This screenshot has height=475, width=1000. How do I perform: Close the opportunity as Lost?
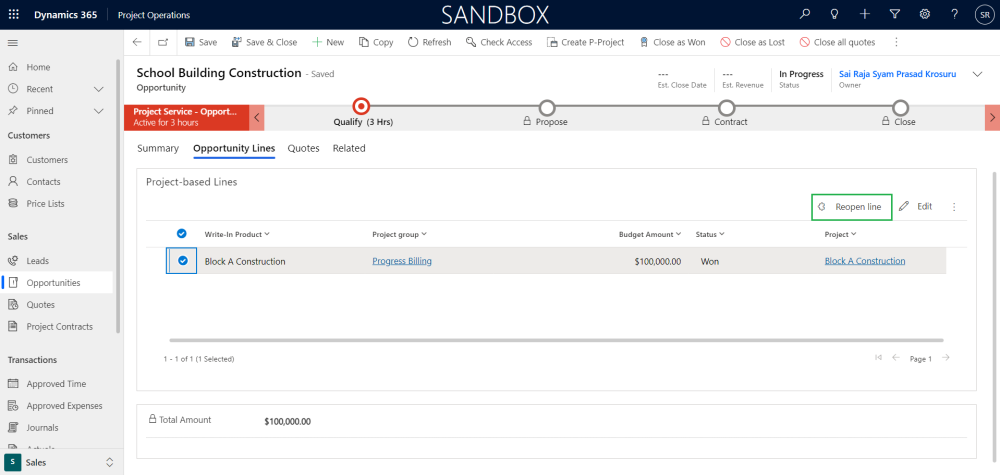(x=753, y=42)
